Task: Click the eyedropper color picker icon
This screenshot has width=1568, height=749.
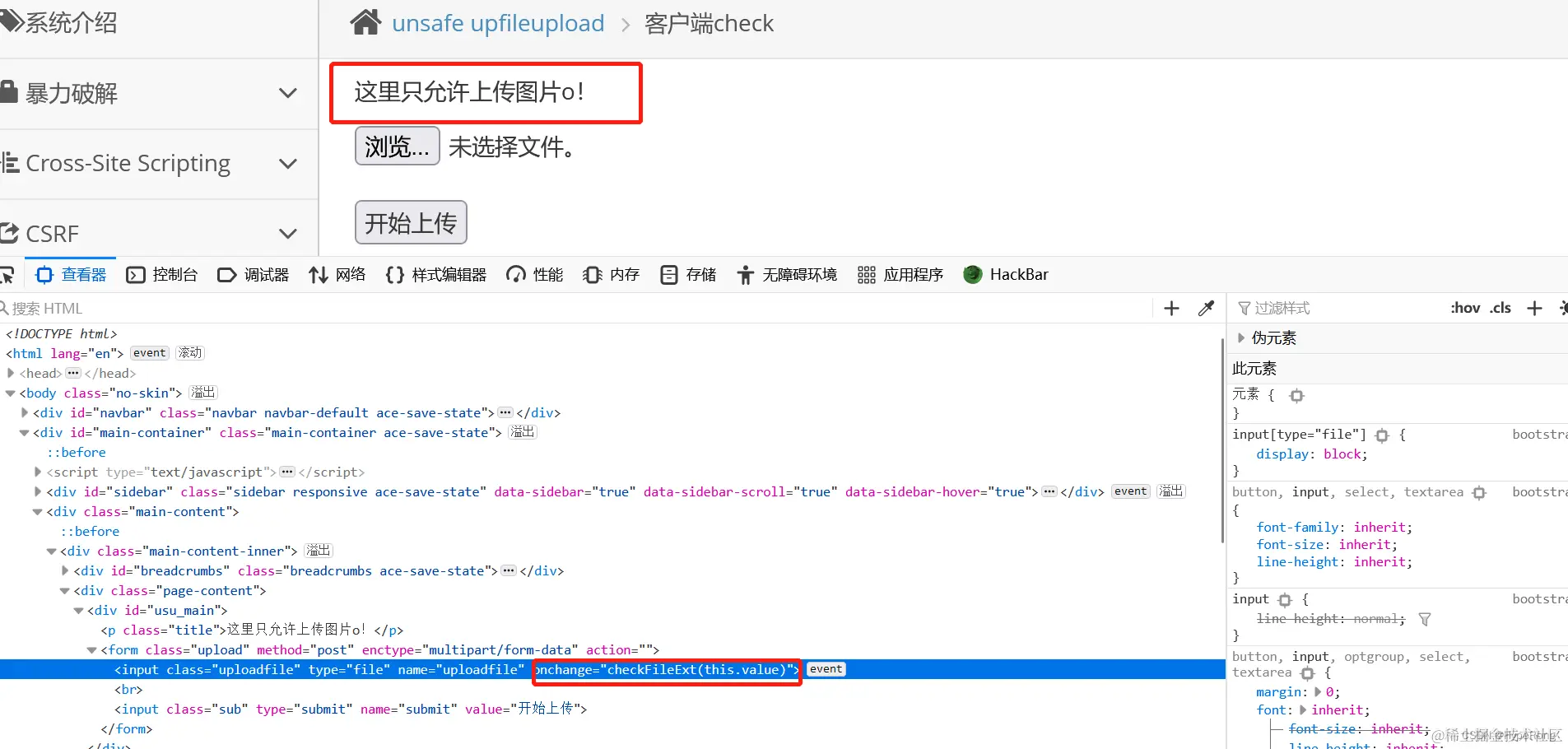Action: coord(1207,309)
